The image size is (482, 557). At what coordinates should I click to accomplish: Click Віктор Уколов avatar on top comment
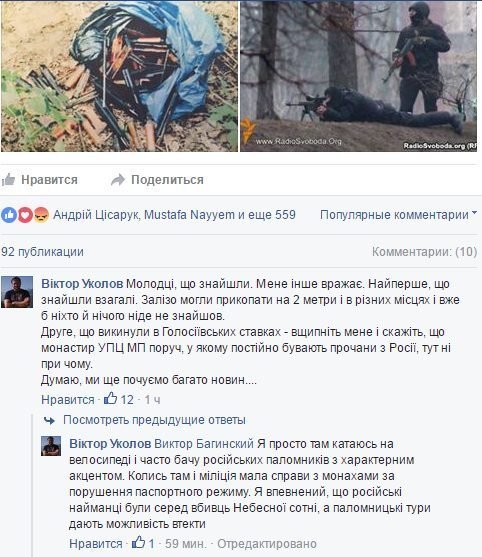[17, 292]
